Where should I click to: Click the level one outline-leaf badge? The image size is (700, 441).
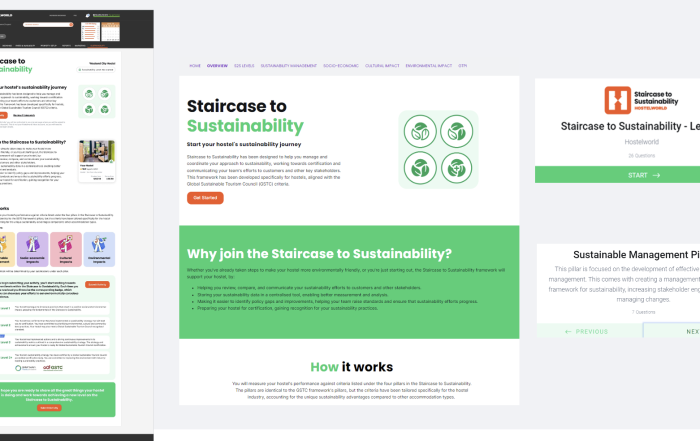(x=420, y=131)
